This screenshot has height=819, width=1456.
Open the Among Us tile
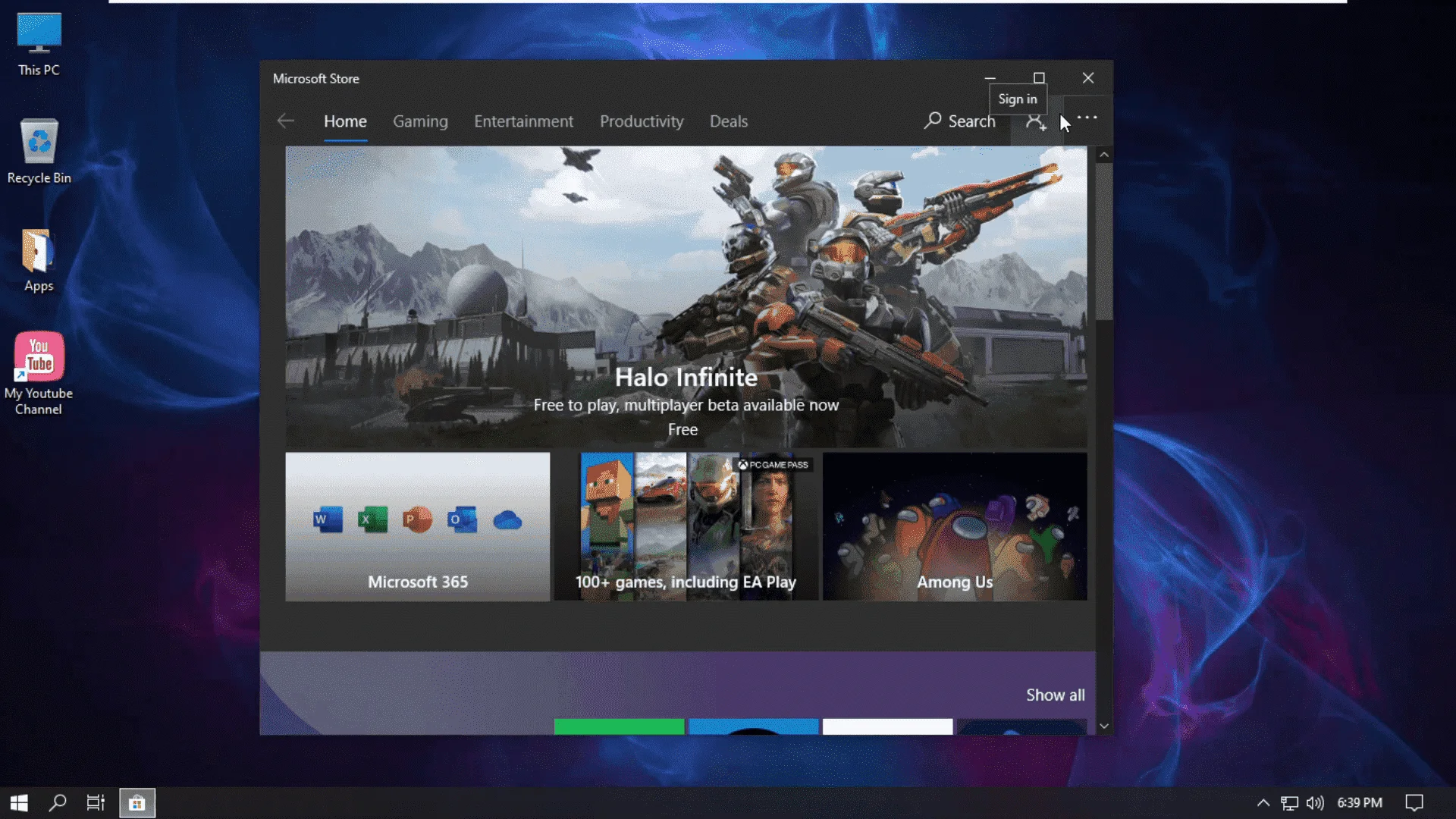coord(955,526)
